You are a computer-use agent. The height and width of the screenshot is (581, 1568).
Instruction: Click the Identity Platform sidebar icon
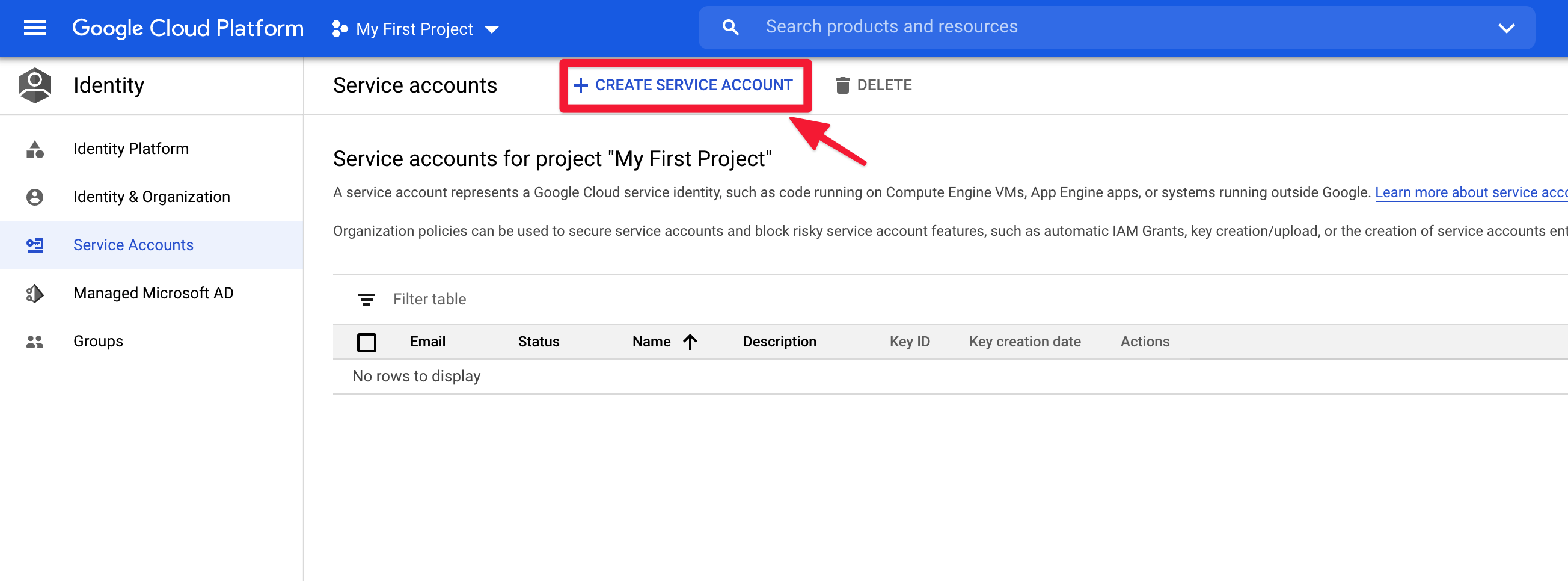(35, 149)
